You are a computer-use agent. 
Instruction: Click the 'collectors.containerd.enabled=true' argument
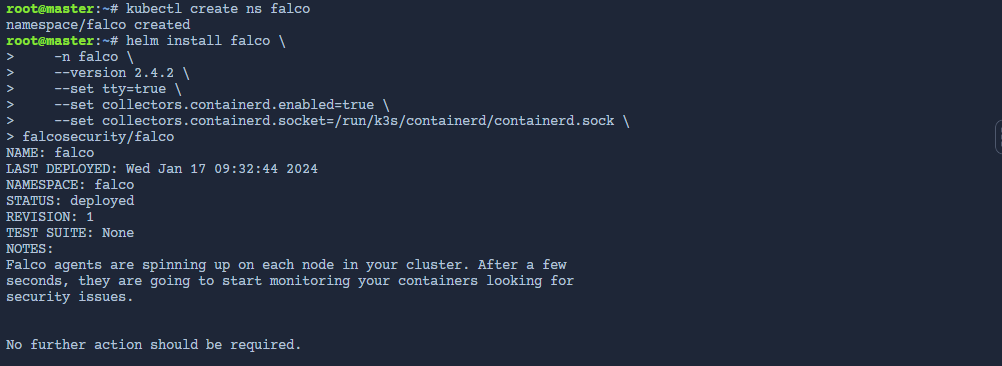238,105
